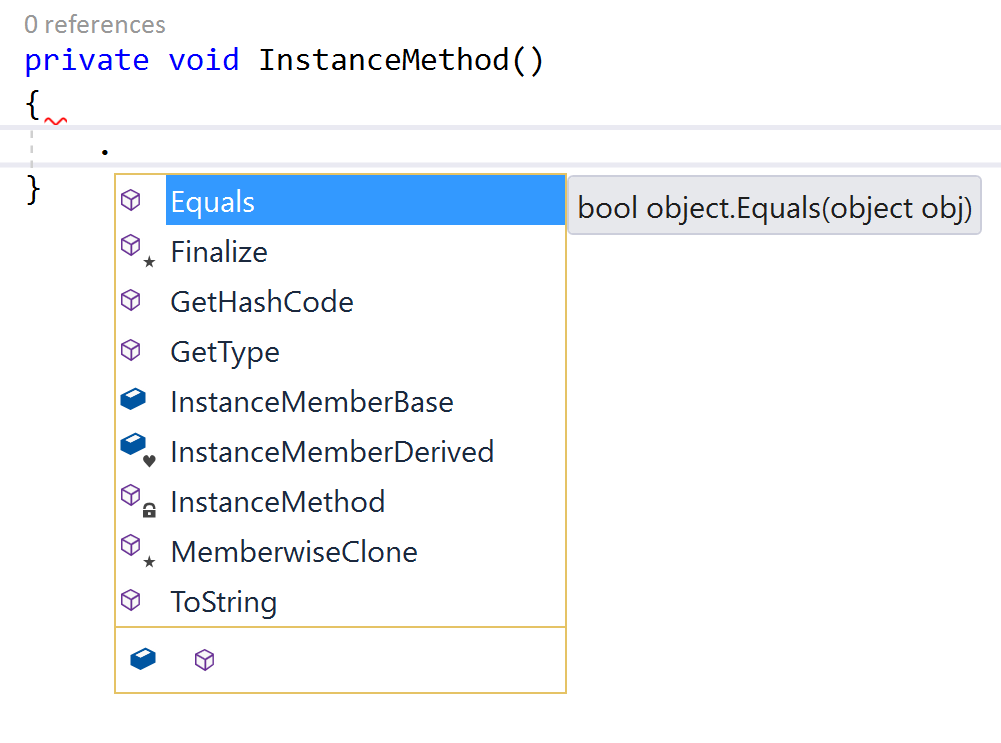Click the starred cube icon beside MemberwiseClone
The width and height of the screenshot is (1001, 743).
138,550
